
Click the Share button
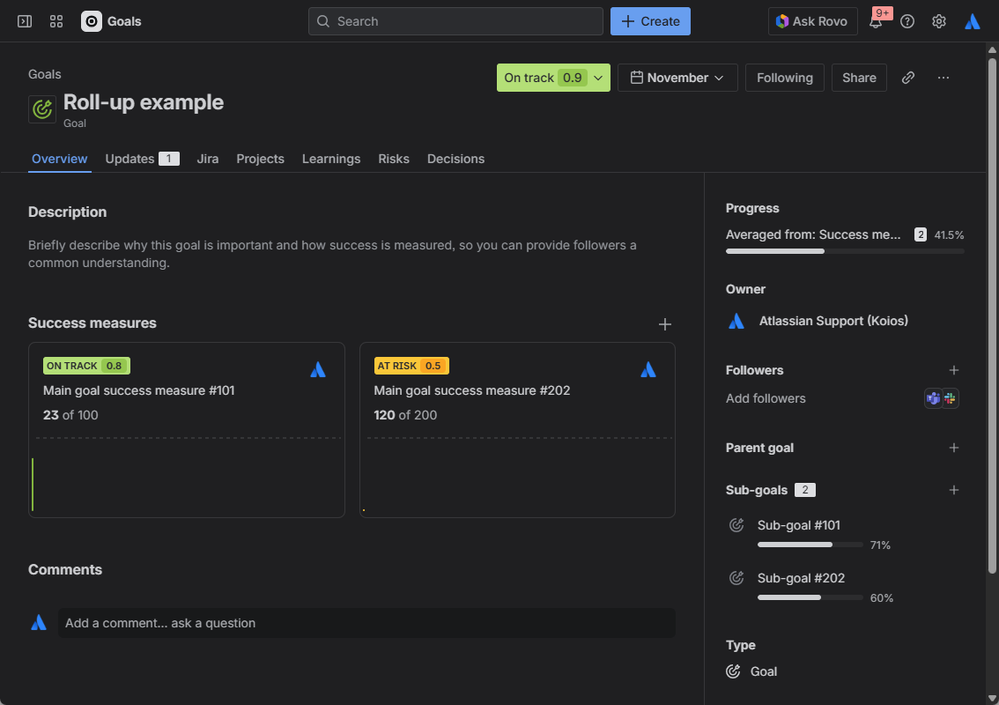click(859, 78)
